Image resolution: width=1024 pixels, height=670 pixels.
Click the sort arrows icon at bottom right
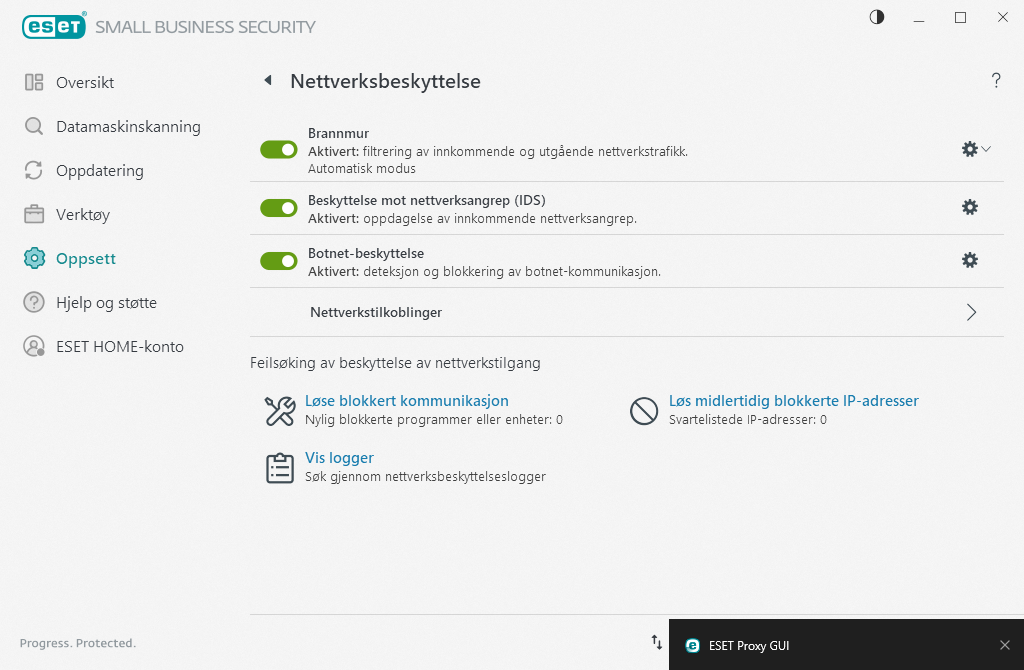tap(656, 643)
